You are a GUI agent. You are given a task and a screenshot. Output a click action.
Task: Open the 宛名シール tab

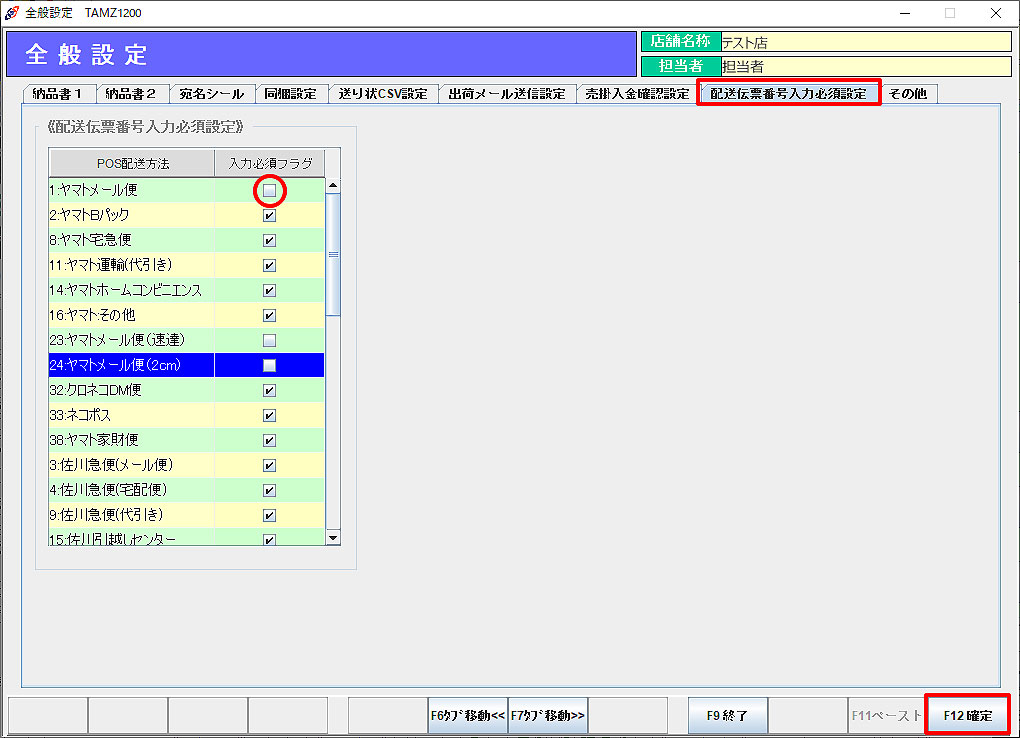point(211,94)
